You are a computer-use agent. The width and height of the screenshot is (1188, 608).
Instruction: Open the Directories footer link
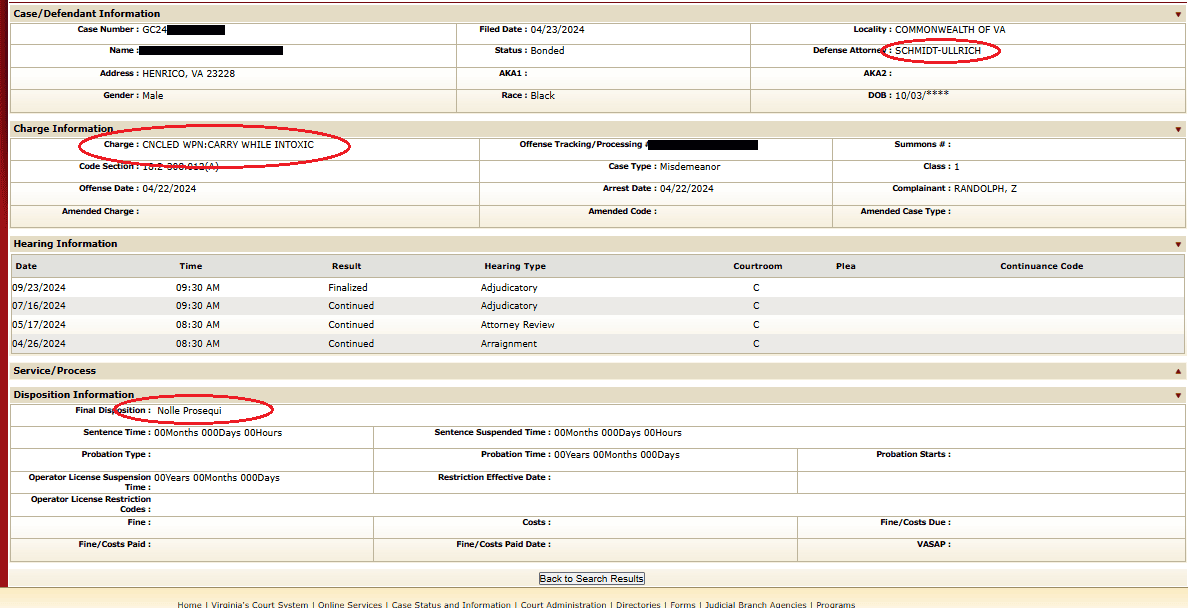[x=638, y=604]
